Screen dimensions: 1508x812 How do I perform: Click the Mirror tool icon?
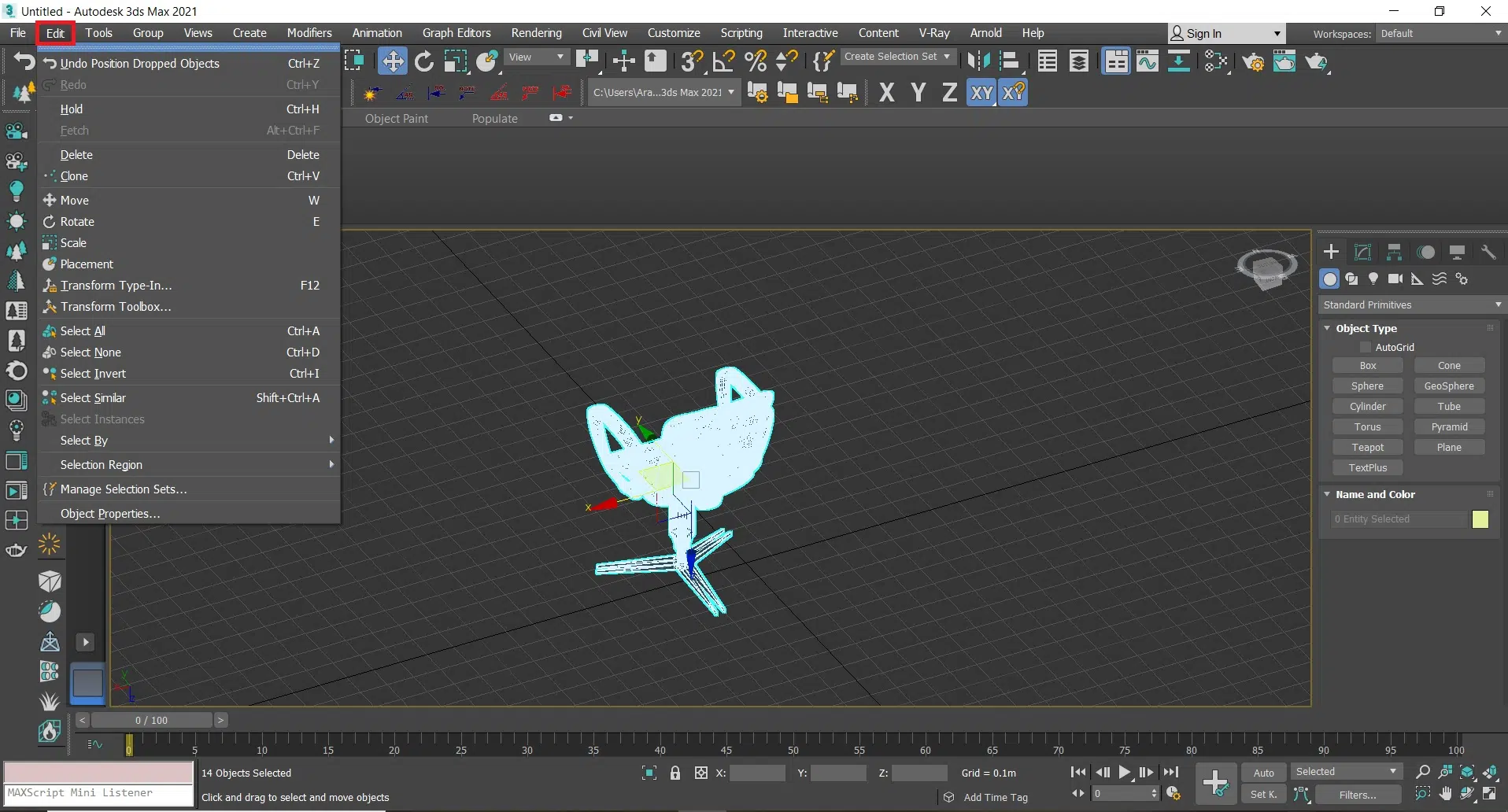pos(978,61)
